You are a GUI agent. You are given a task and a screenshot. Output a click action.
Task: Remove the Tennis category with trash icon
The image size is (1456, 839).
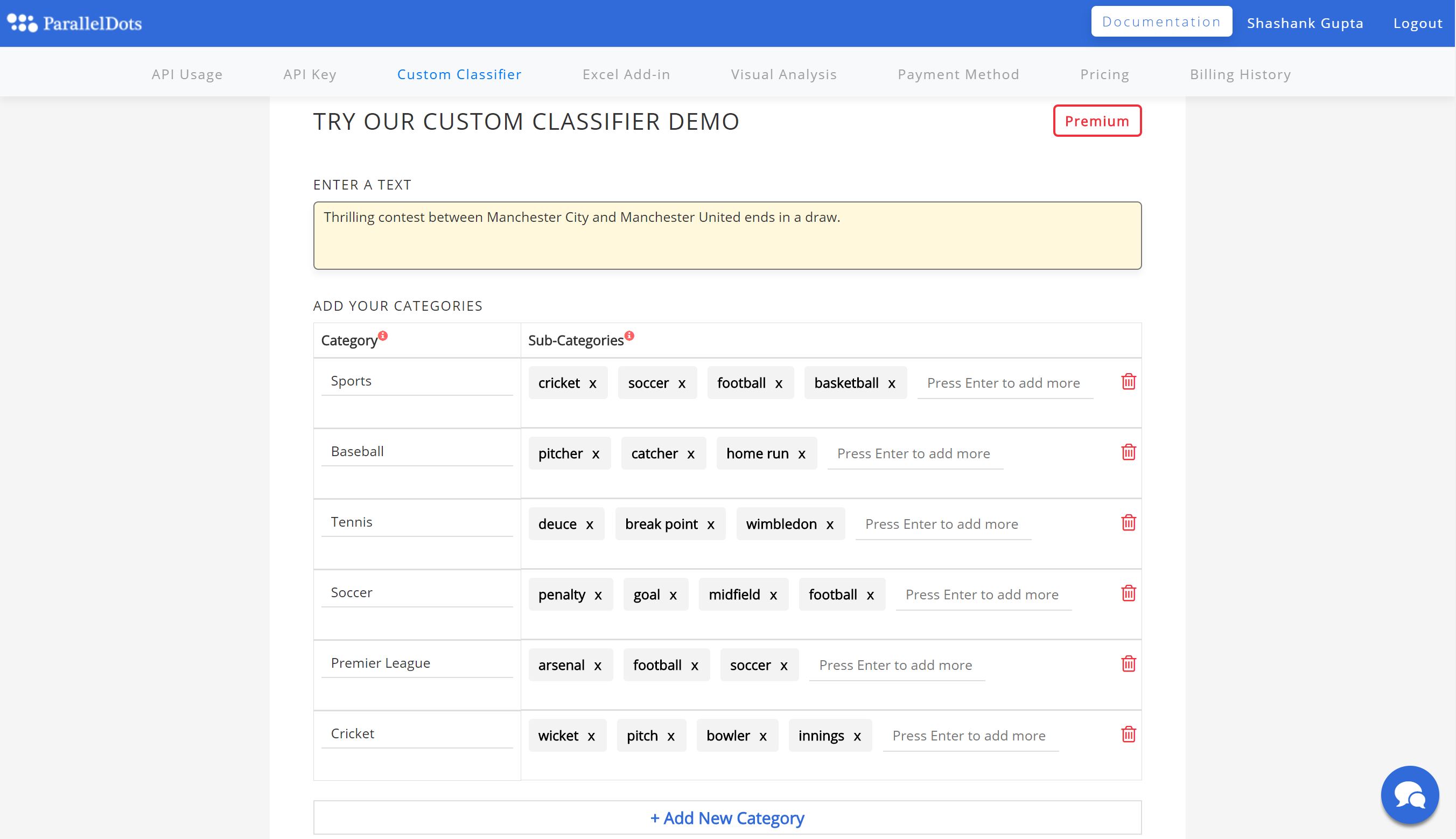pos(1128,523)
